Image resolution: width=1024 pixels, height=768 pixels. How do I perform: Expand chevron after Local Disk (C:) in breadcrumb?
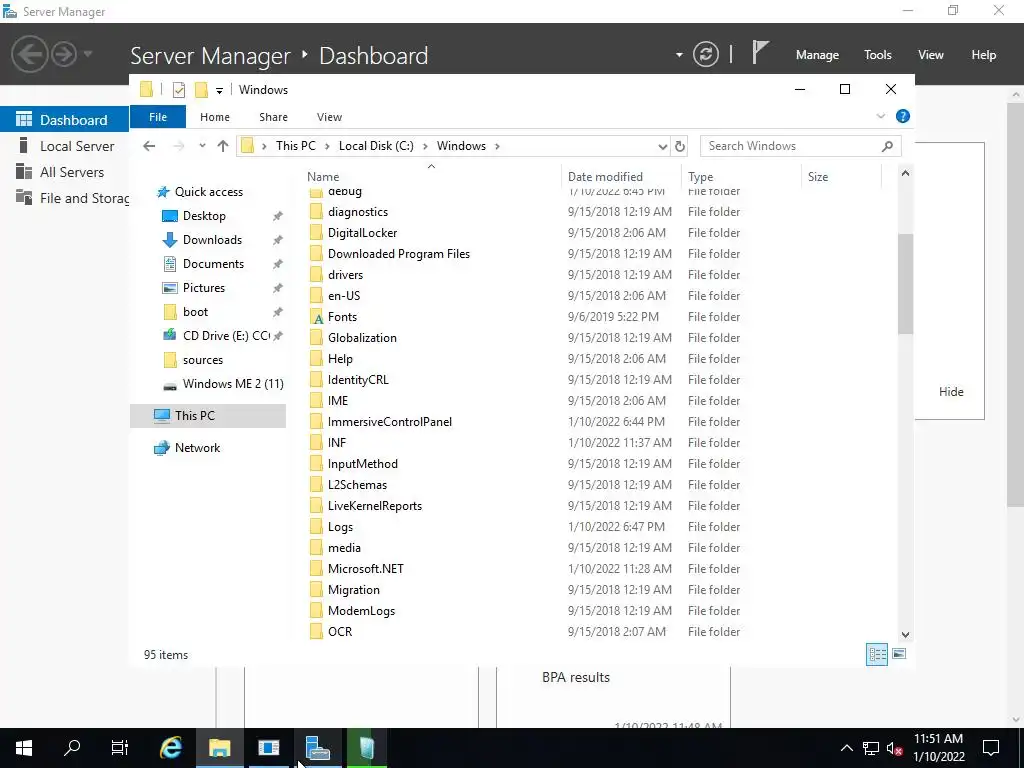point(424,146)
